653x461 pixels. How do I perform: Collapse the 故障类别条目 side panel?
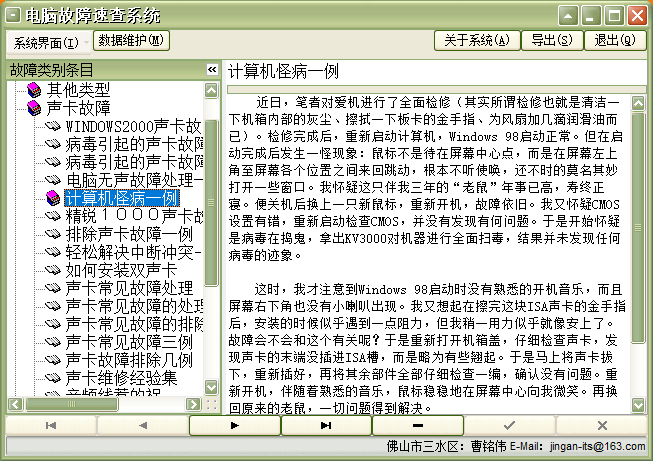[212, 70]
